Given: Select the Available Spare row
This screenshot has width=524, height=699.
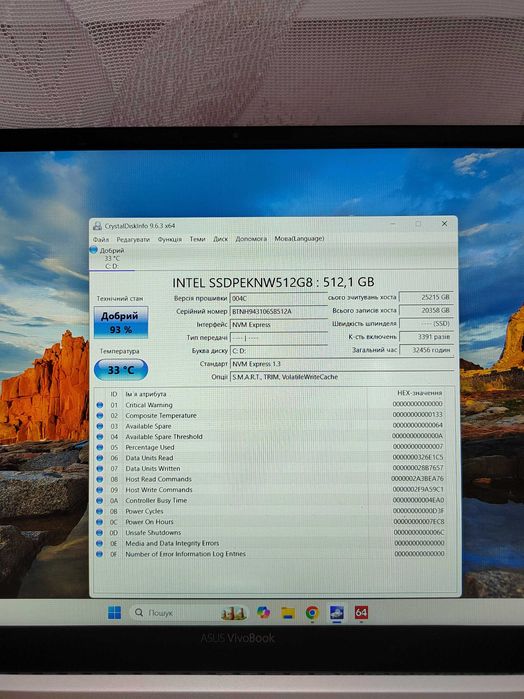Looking at the screenshot, I should [x=272, y=426].
